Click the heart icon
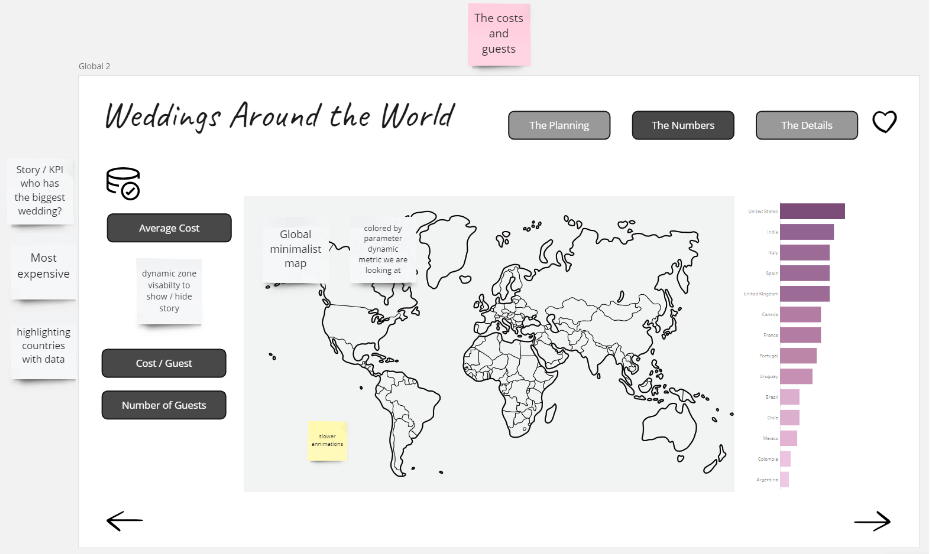This screenshot has width=930, height=554. (x=884, y=122)
